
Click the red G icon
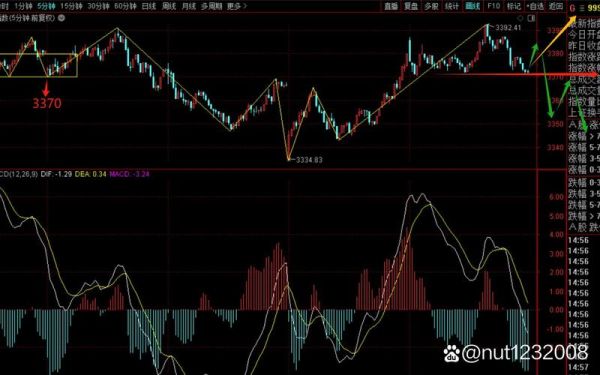pyautogui.click(x=573, y=8)
